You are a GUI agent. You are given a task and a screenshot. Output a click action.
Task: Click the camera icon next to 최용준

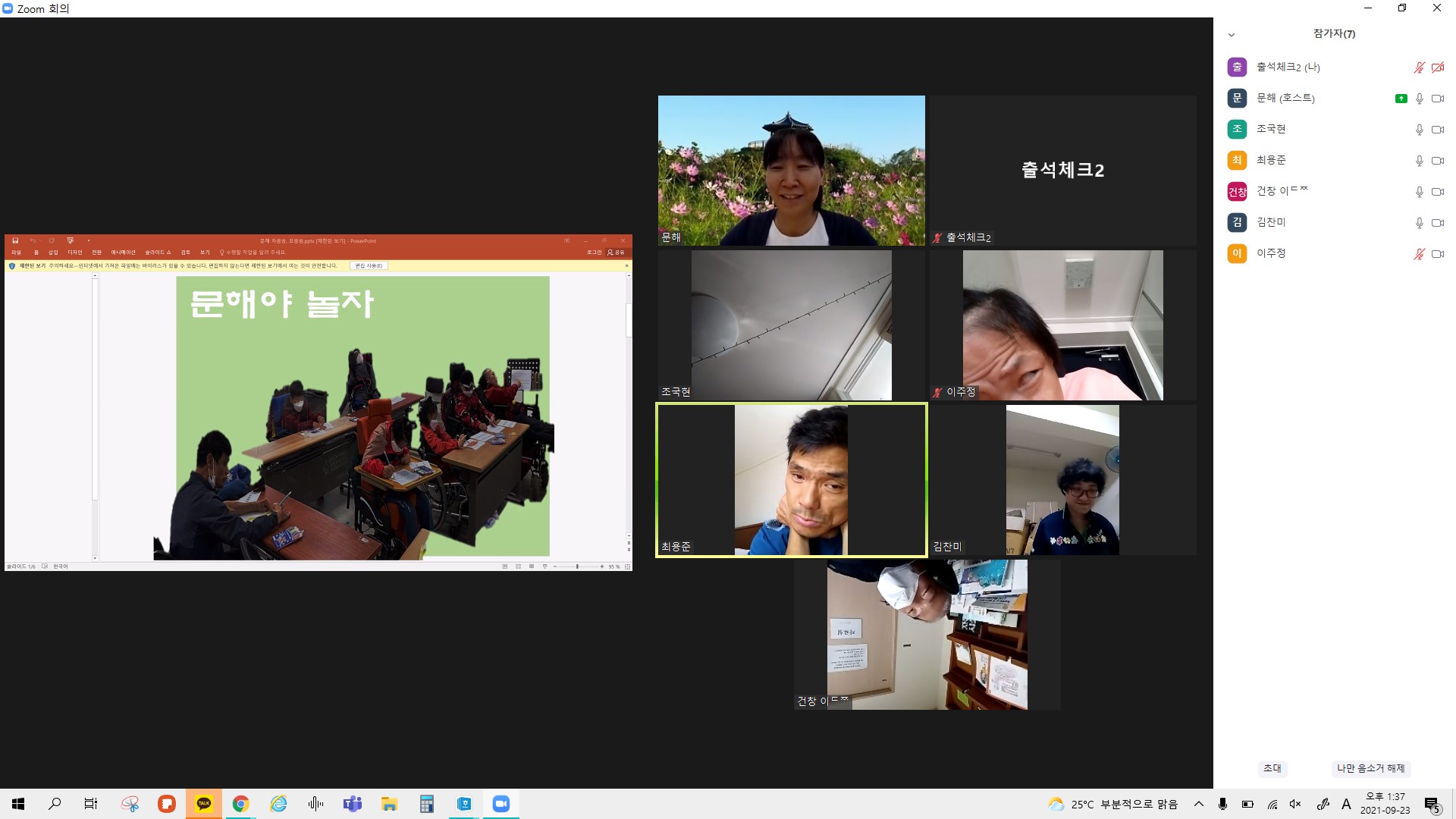pyautogui.click(x=1437, y=161)
